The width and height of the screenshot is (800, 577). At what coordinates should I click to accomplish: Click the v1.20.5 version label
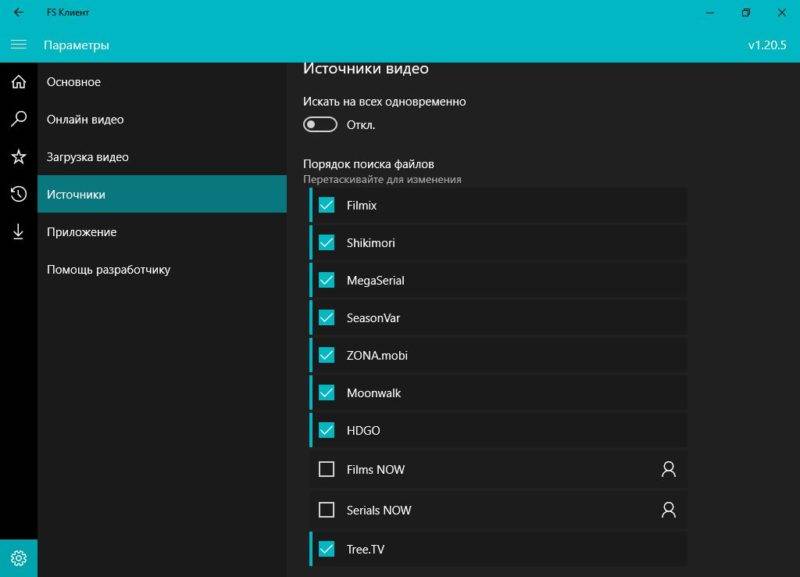coord(767,45)
